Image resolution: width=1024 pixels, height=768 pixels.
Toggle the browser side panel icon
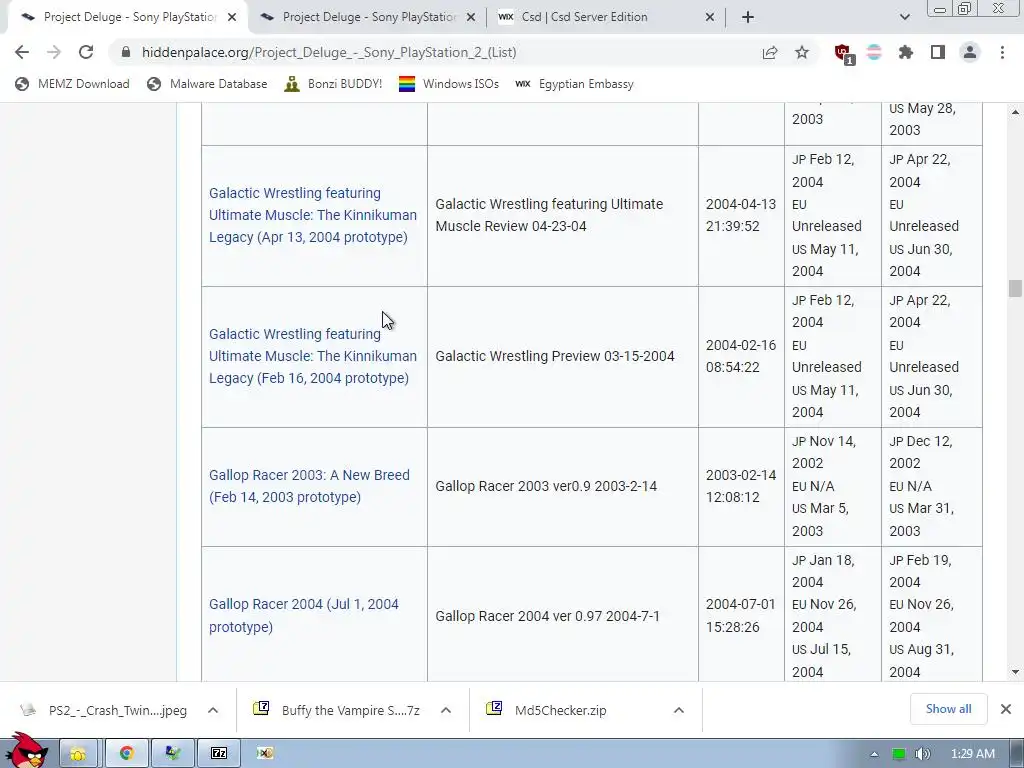pos(938,52)
